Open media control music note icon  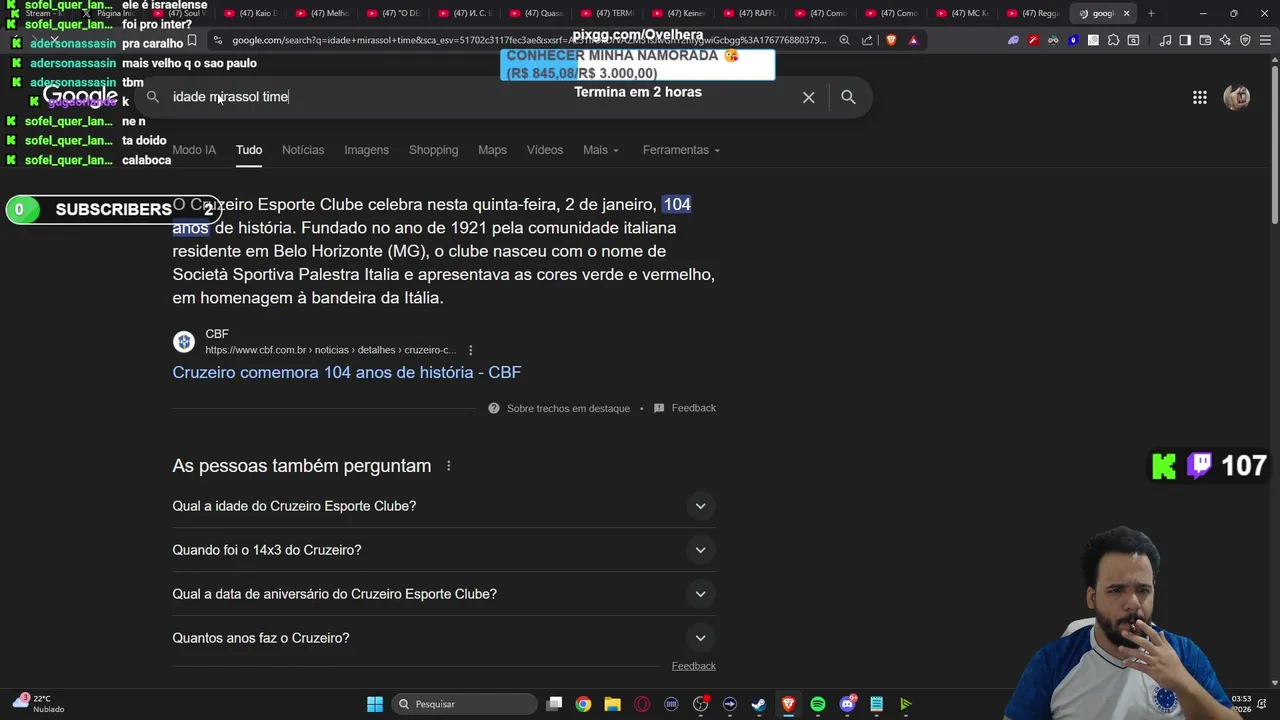coord(1165,40)
